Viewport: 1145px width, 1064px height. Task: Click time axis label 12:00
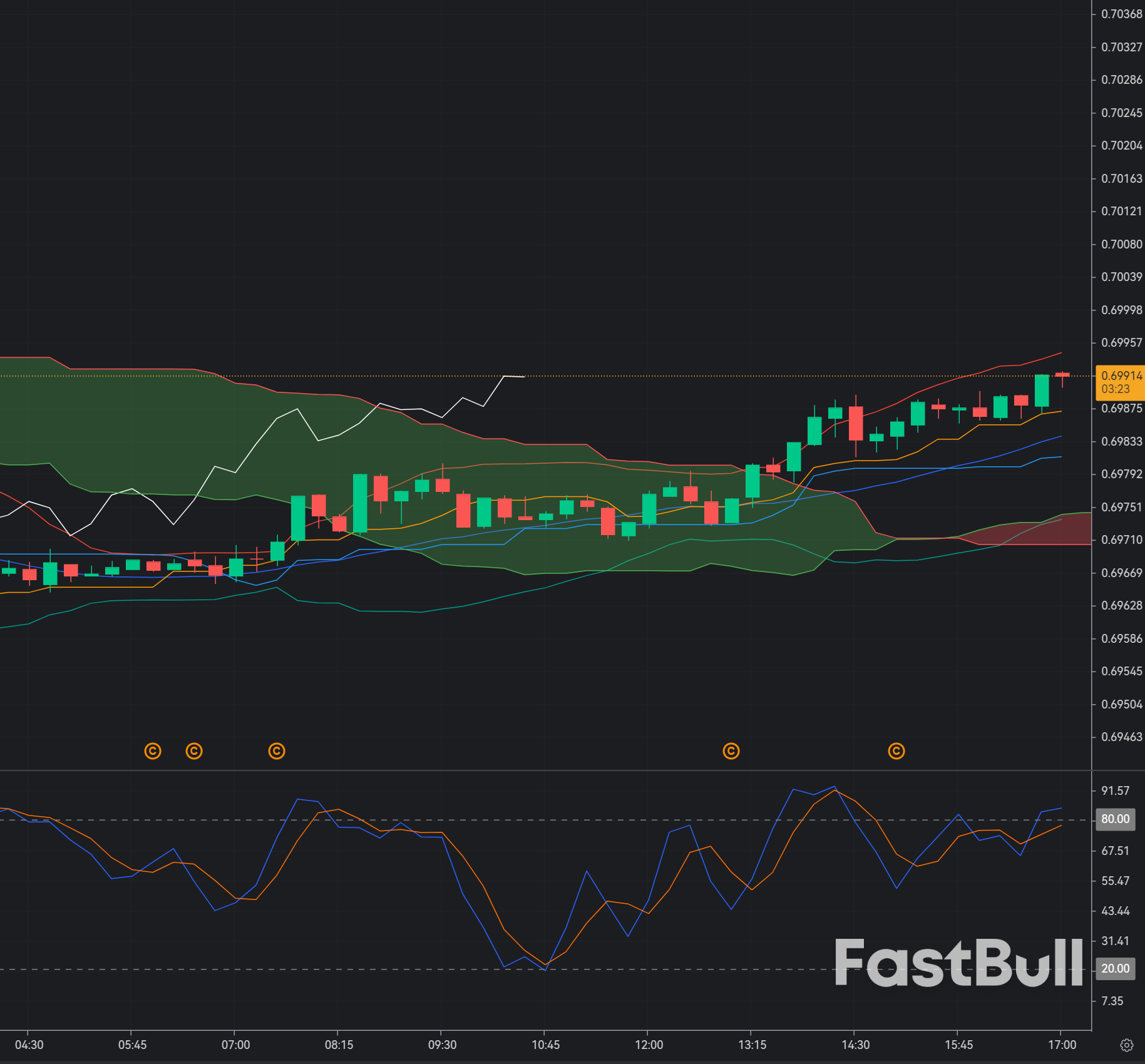pyautogui.click(x=649, y=1045)
